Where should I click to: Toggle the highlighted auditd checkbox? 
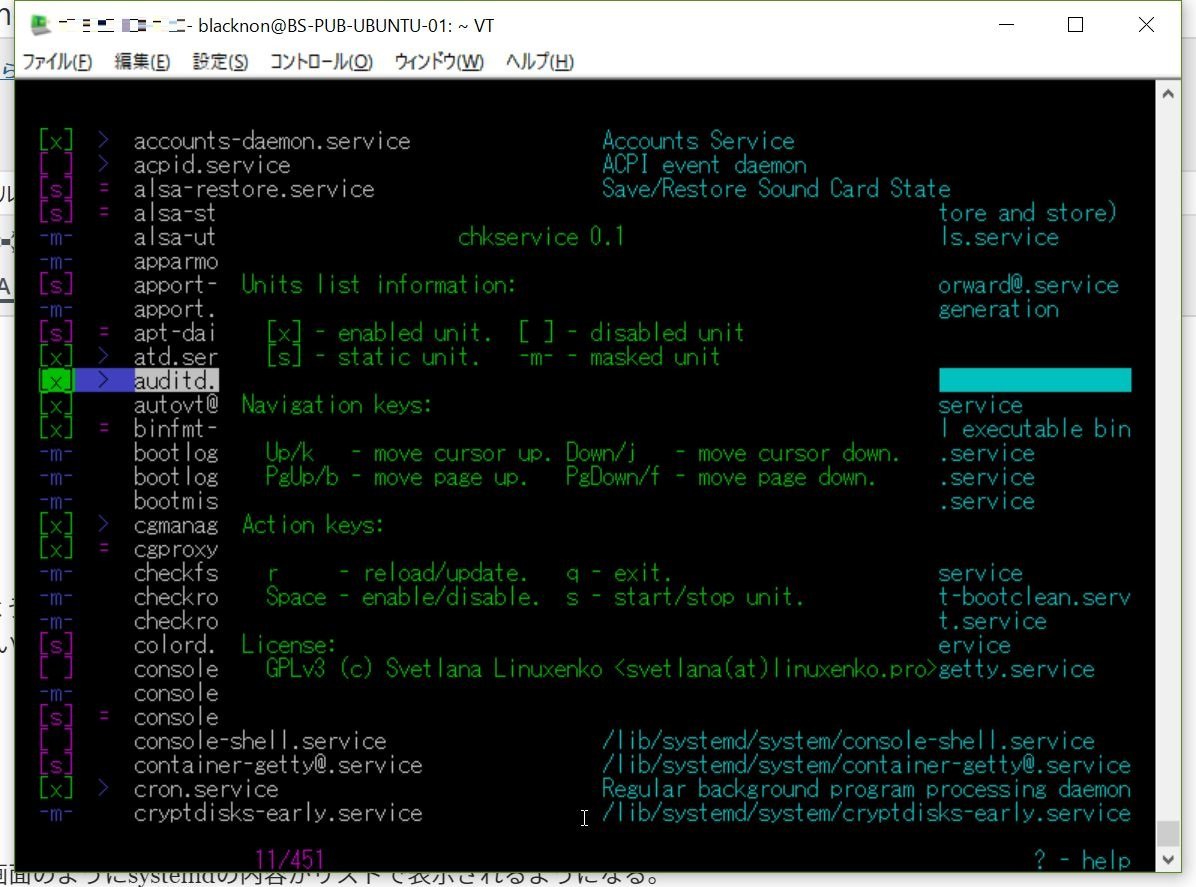coord(56,381)
